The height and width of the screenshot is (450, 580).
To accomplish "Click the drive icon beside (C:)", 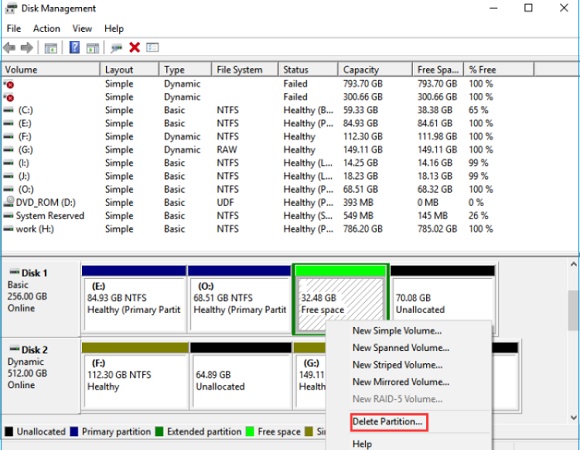I will pyautogui.click(x=9, y=110).
